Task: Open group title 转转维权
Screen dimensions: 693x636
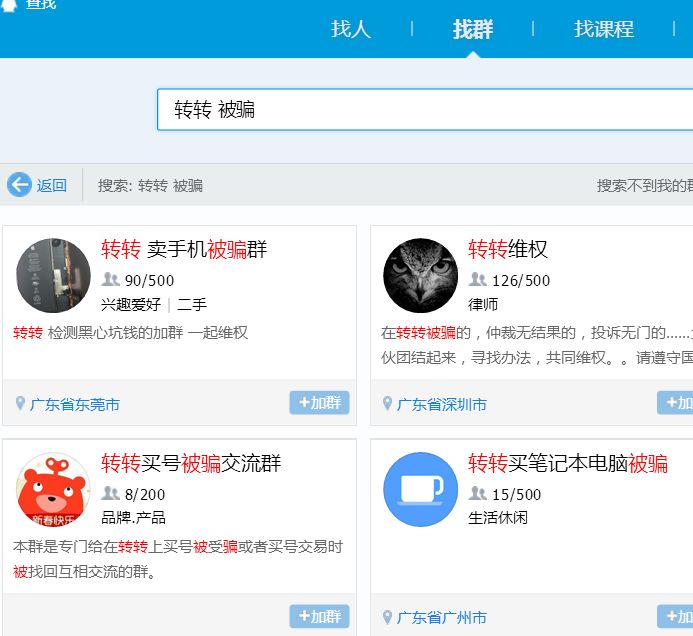Action: (x=507, y=249)
